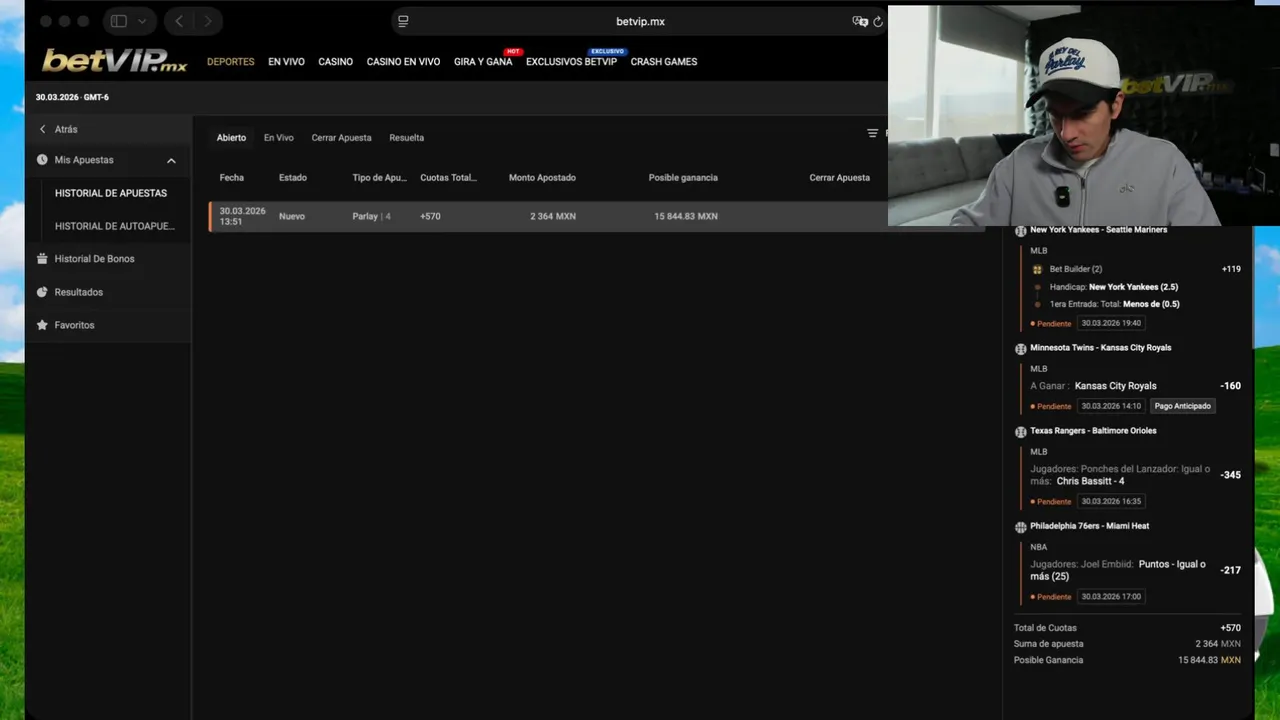Screen dimensions: 1280x720
Task: Click the Cuotas Totales column header
Action: click(x=449, y=178)
